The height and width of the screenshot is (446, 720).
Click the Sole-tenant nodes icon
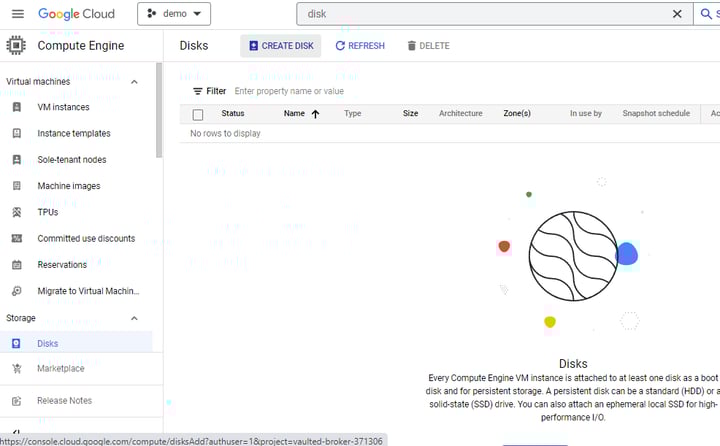(16, 160)
